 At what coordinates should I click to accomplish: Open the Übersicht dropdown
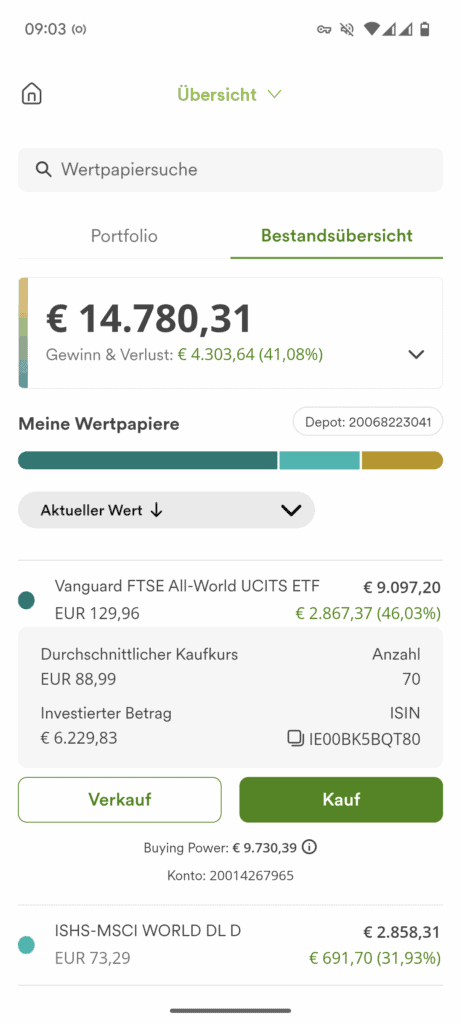click(x=229, y=95)
